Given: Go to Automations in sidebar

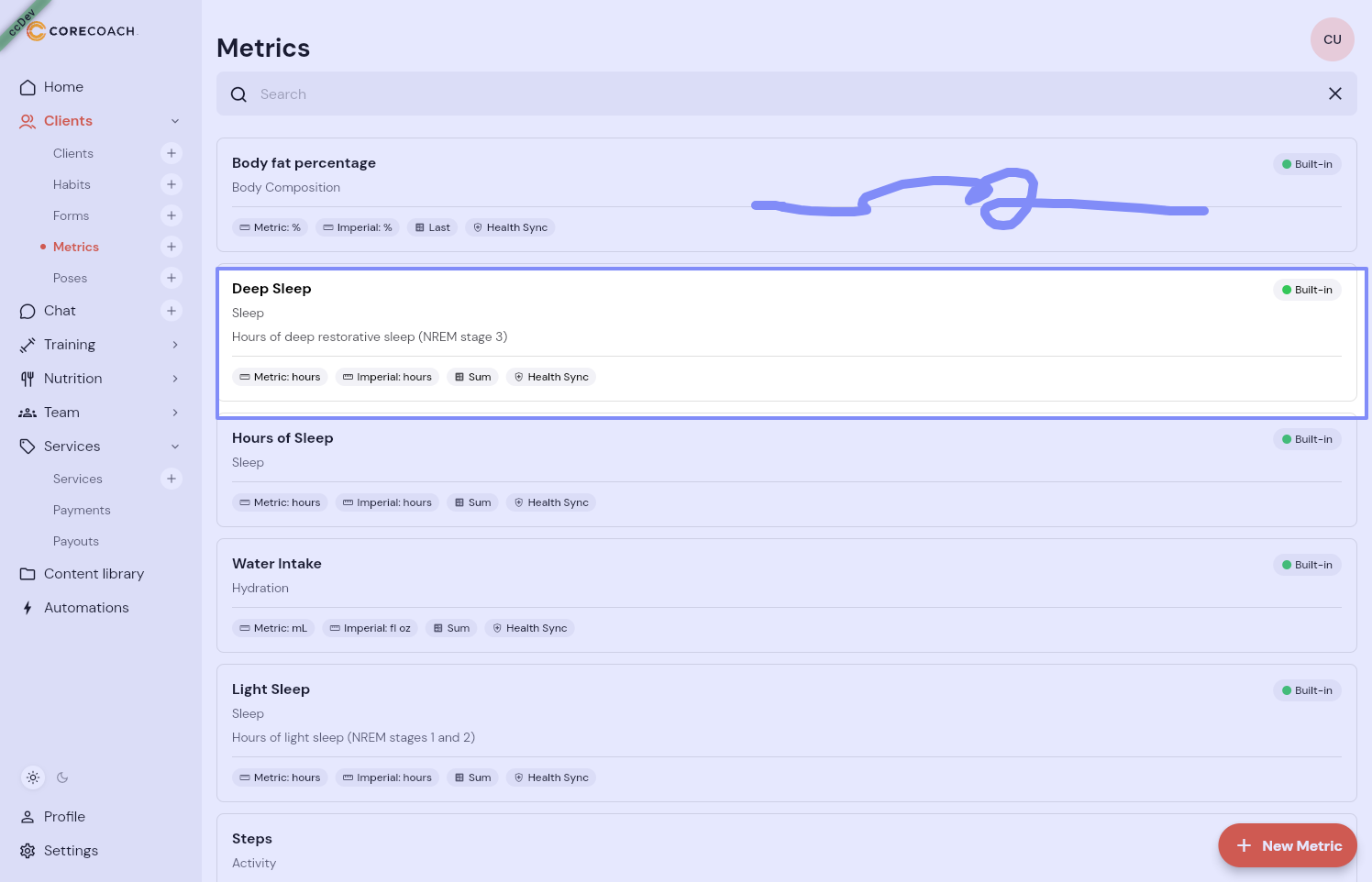Looking at the screenshot, I should point(86,608).
